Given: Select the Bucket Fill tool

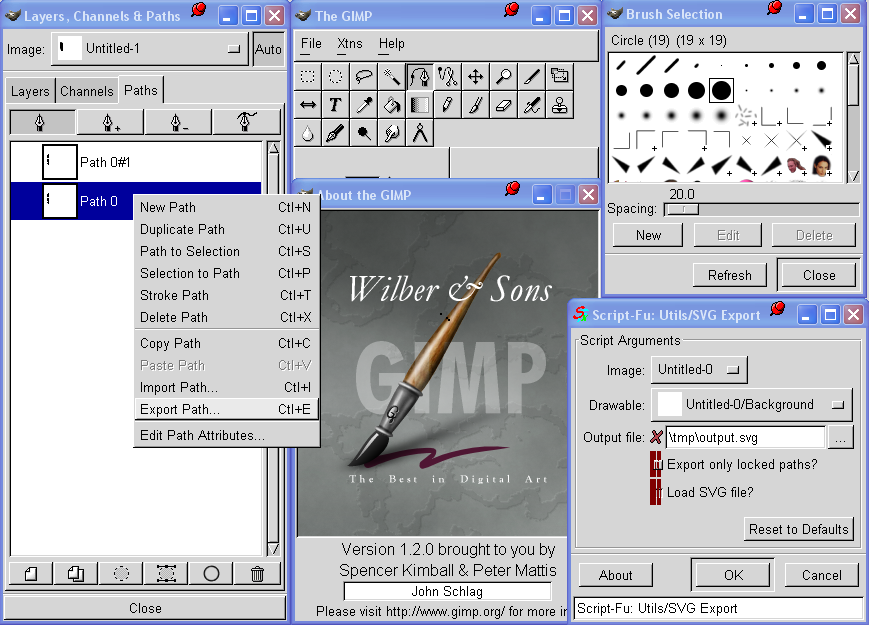Looking at the screenshot, I should [x=391, y=105].
